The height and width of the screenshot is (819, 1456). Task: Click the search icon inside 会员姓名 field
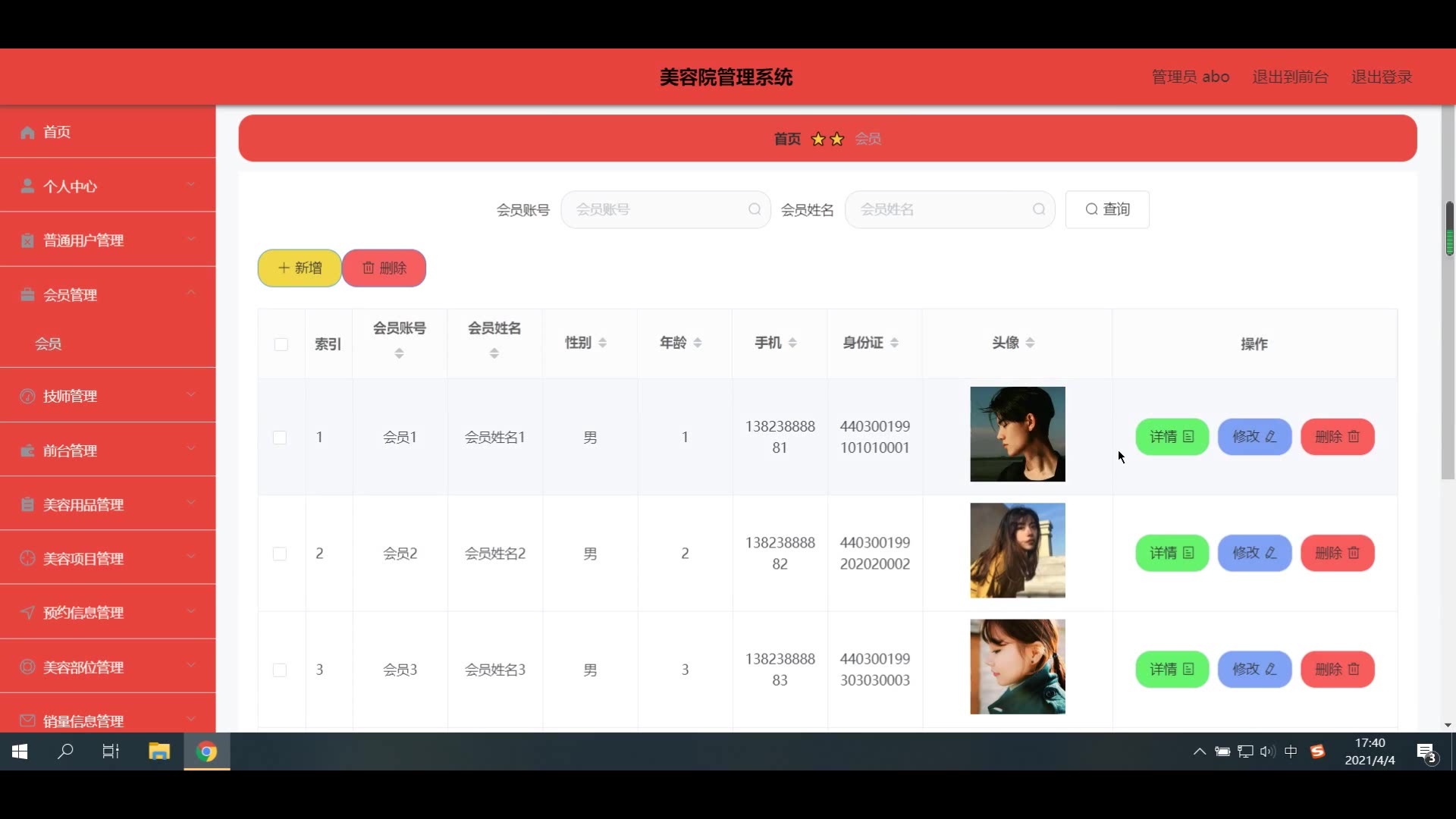click(1039, 209)
